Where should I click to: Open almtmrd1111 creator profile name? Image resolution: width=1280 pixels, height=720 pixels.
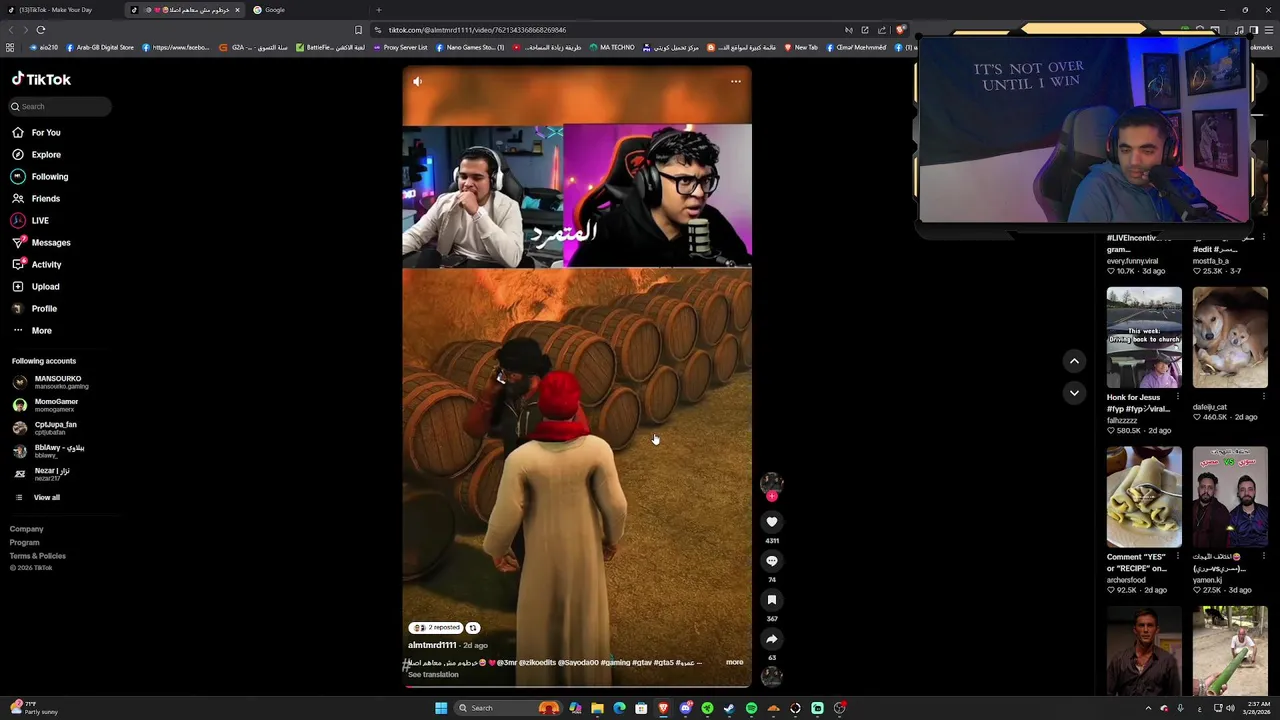click(432, 645)
